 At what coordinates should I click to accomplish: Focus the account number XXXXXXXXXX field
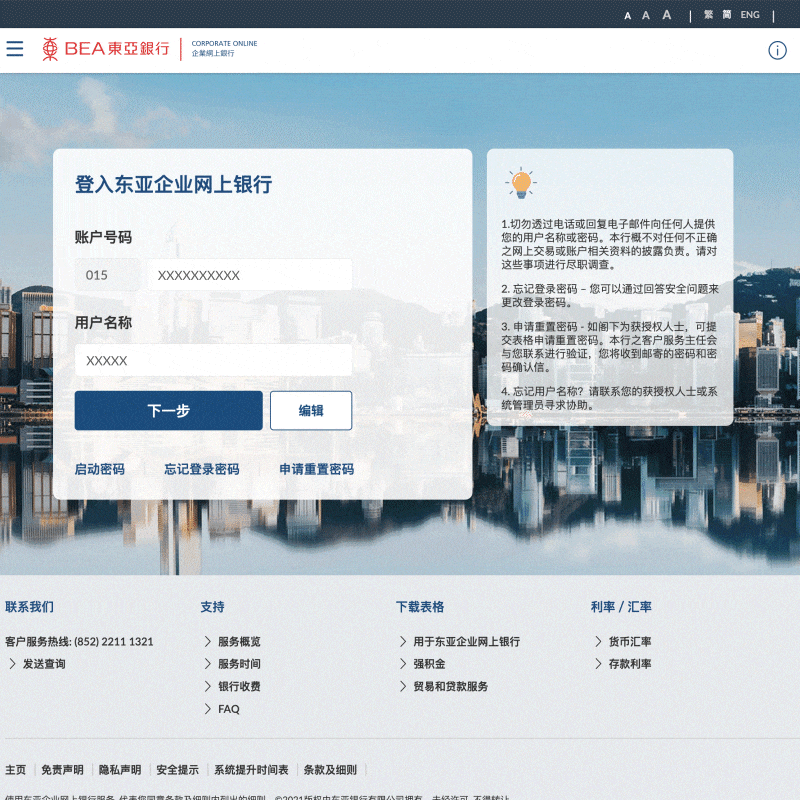pyautogui.click(x=250, y=275)
